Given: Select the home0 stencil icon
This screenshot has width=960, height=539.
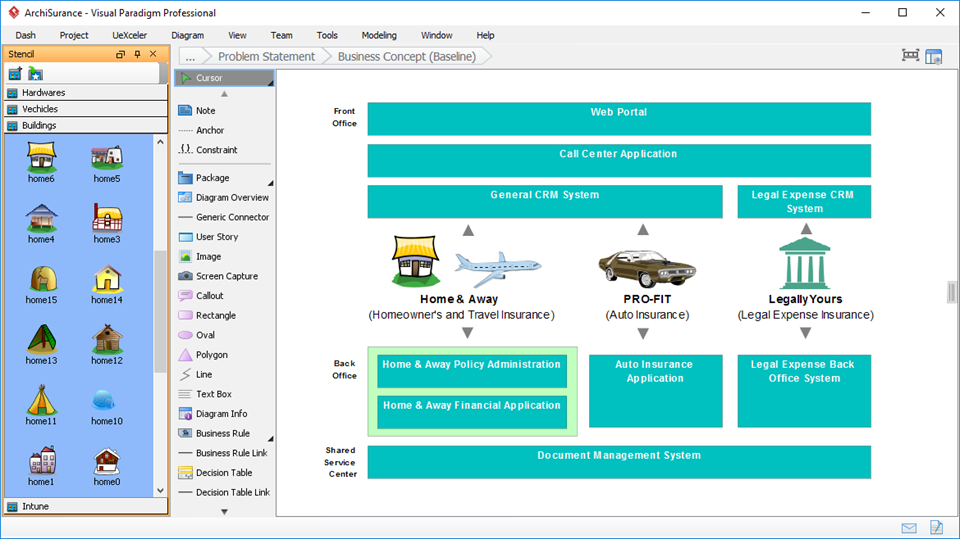Looking at the screenshot, I should click(x=107, y=467).
